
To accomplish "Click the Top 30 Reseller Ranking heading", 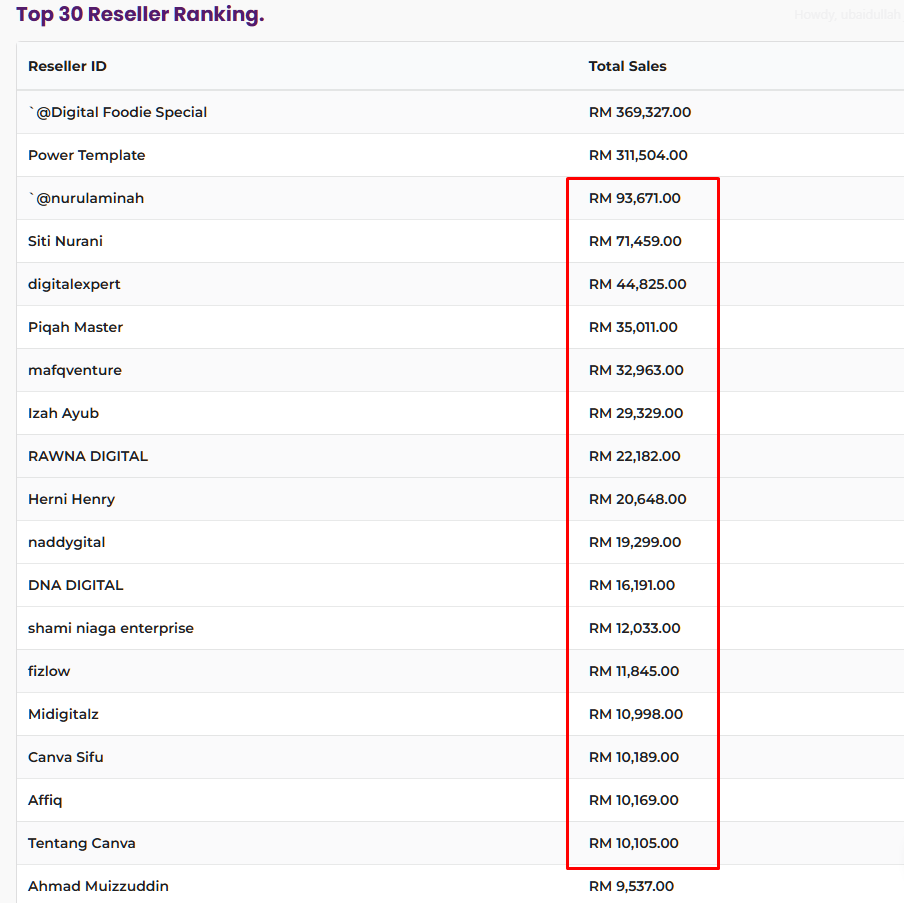I will [140, 15].
